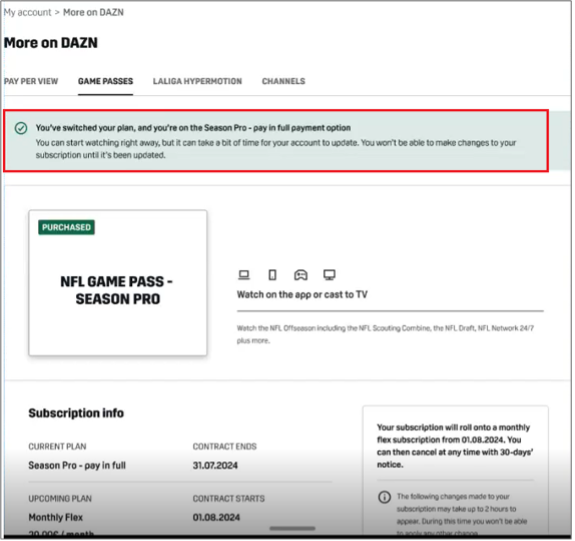575x541 pixels.
Task: Open the Pay Per View tab
Action: [31, 81]
